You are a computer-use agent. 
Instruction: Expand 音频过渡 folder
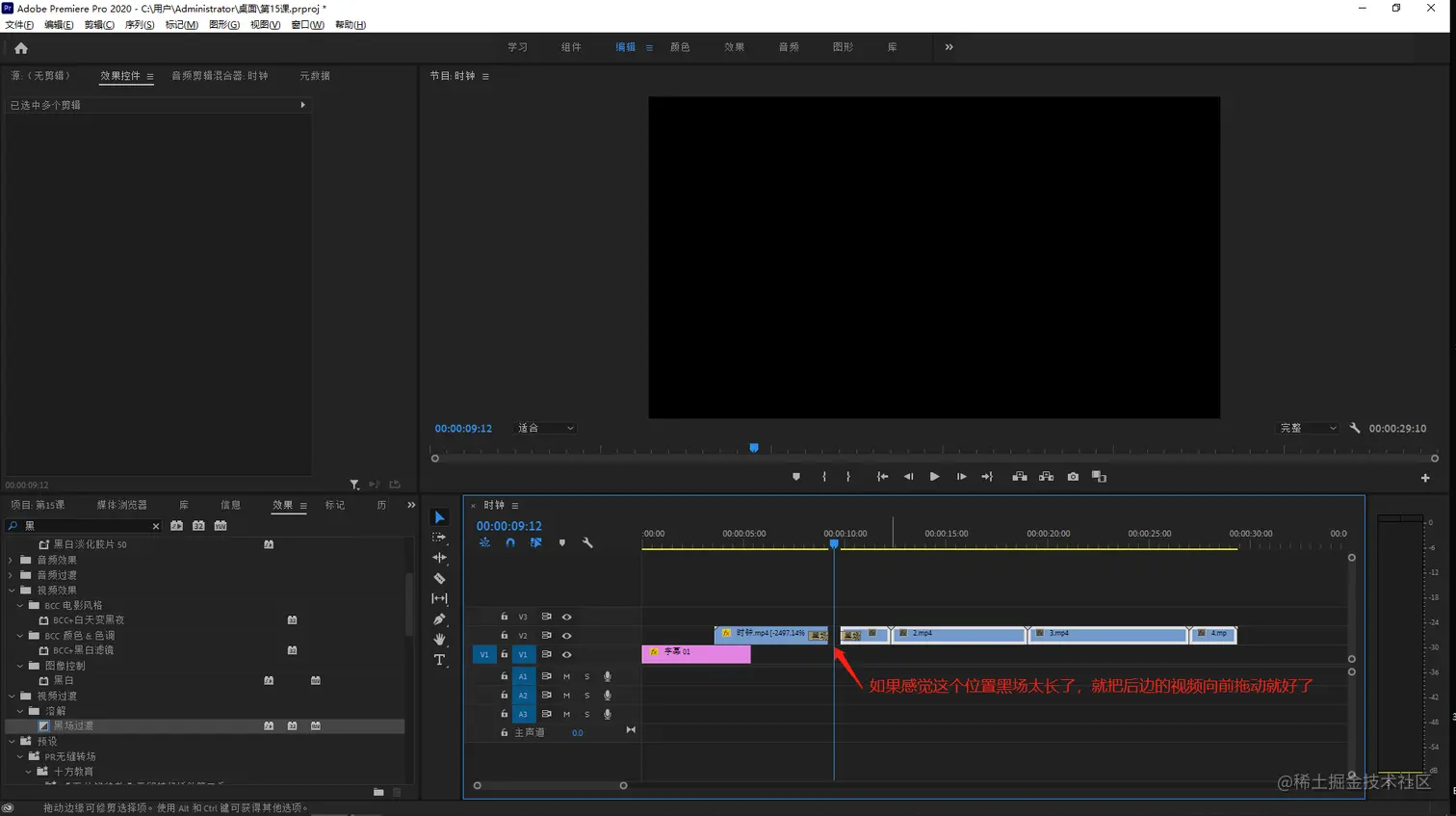click(12, 575)
